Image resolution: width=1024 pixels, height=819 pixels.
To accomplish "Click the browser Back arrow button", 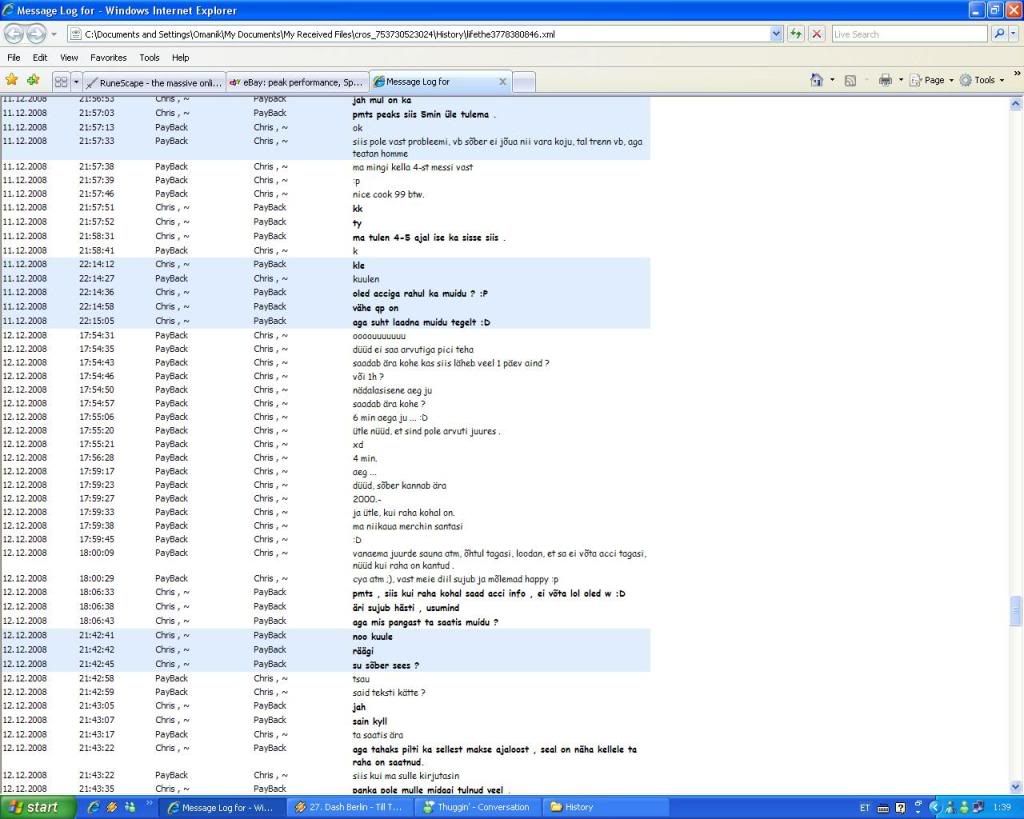I will coord(14,34).
